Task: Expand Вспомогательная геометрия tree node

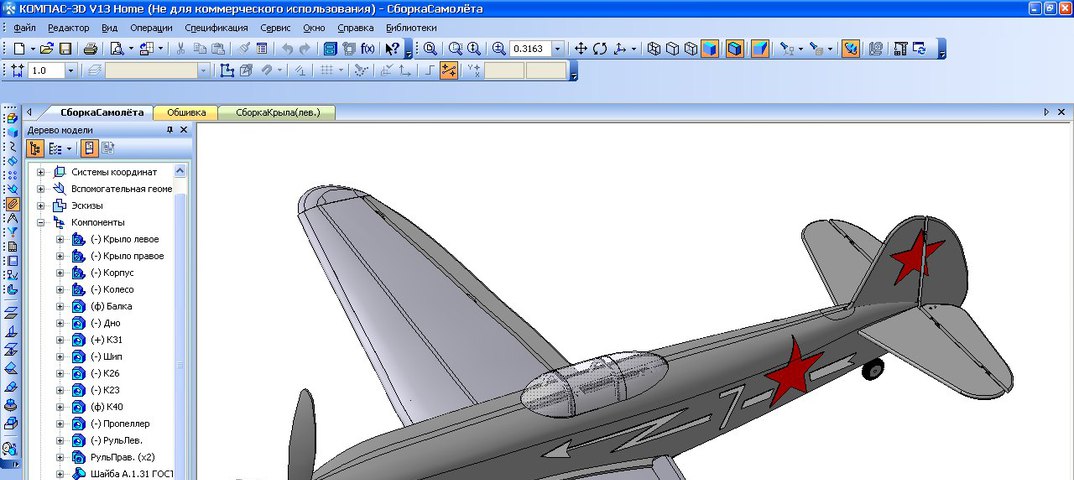Action: [41, 189]
